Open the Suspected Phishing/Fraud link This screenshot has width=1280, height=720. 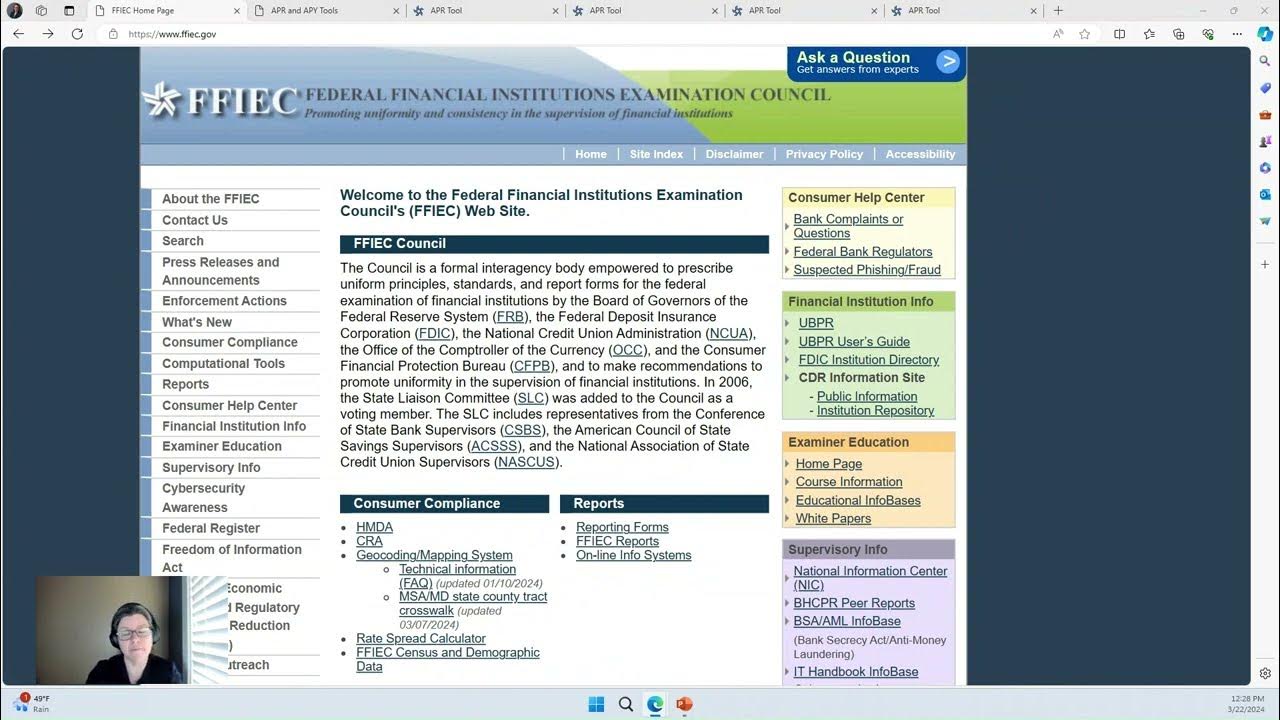867,269
